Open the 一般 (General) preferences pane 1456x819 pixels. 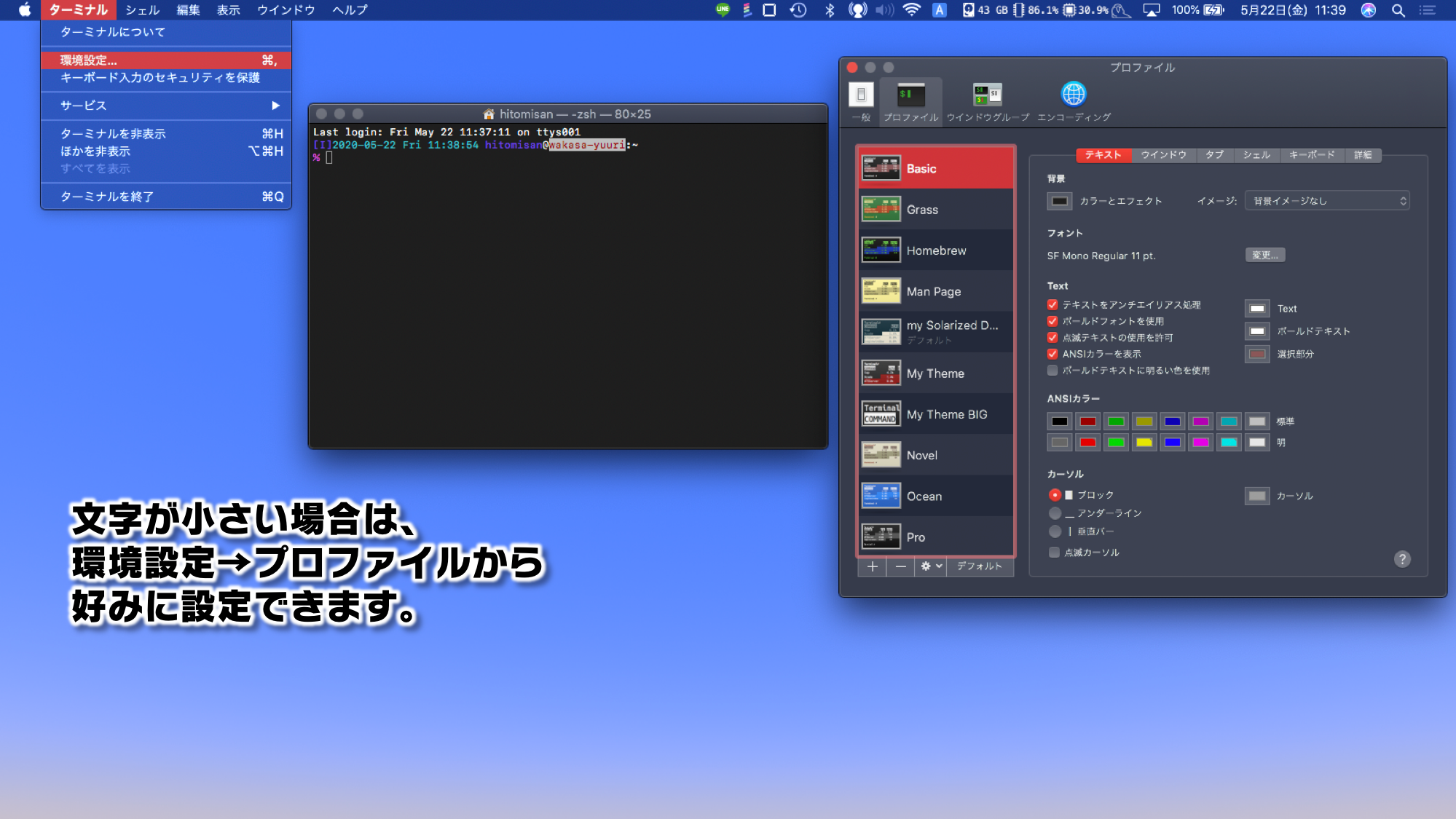tap(861, 101)
